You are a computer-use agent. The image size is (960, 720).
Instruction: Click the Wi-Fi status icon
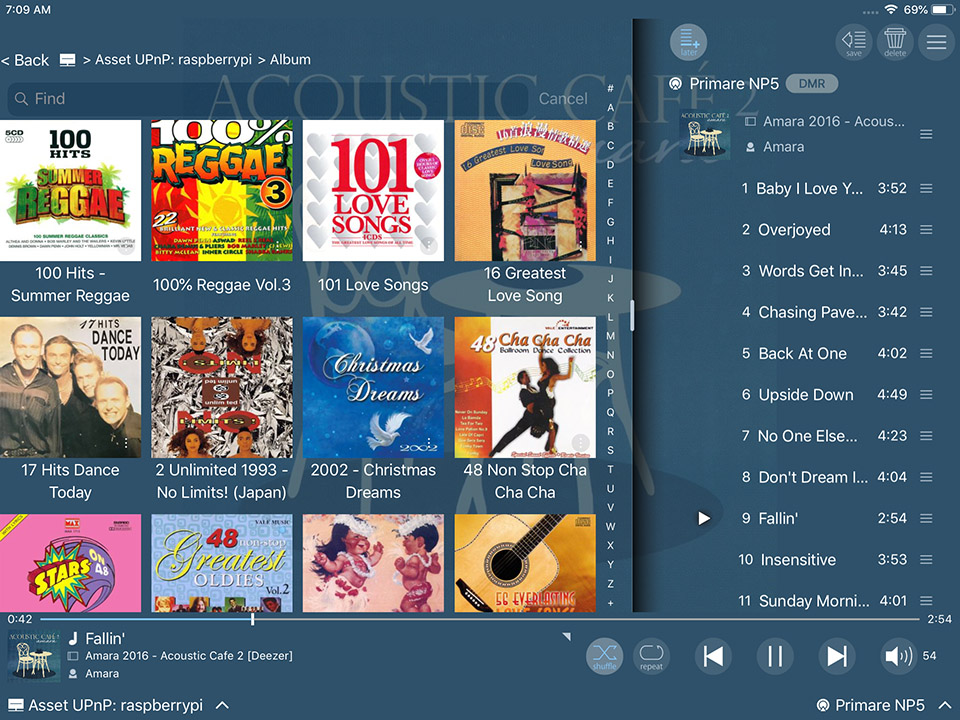tap(891, 10)
